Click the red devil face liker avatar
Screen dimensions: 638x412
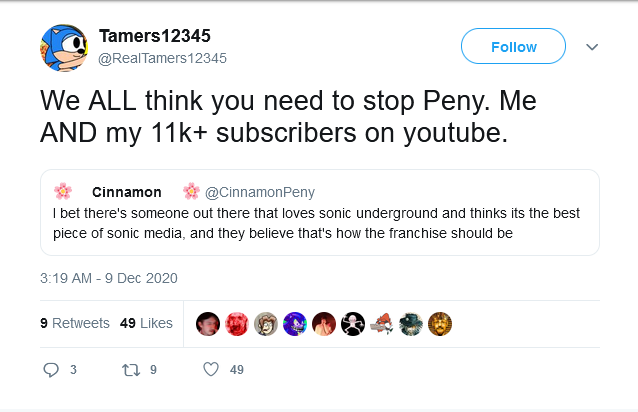tap(237, 323)
